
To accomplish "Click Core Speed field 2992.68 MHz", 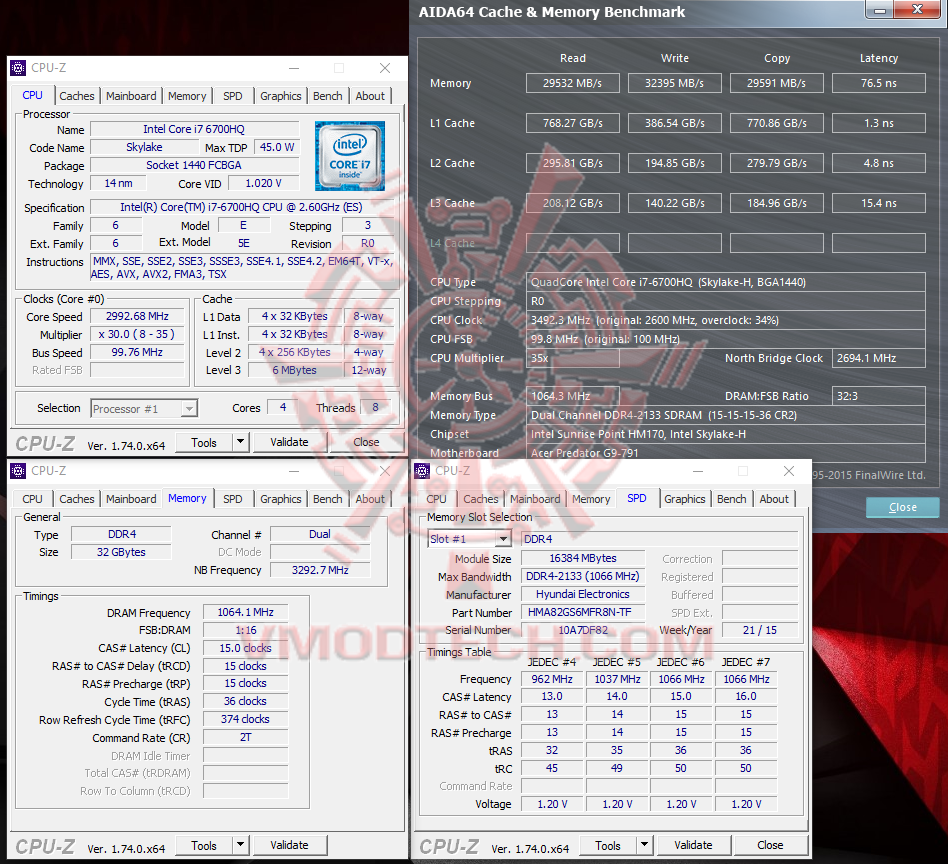I will pos(137,316).
